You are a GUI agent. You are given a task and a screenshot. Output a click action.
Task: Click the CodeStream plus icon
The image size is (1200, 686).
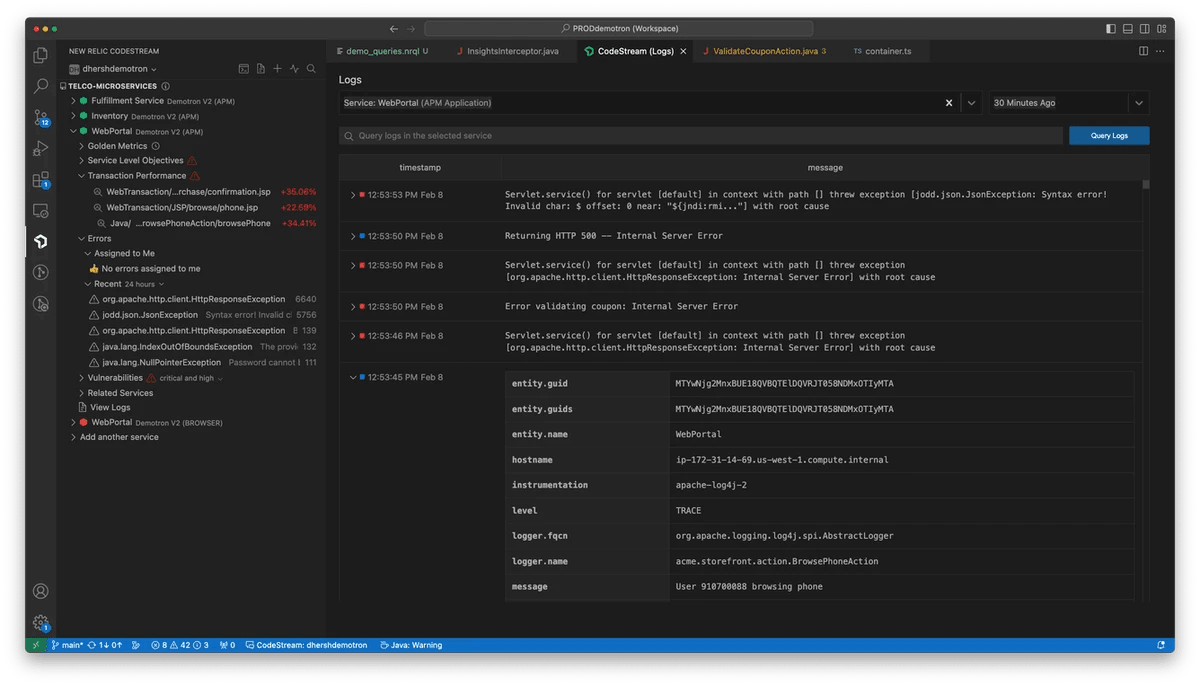[x=277, y=69]
